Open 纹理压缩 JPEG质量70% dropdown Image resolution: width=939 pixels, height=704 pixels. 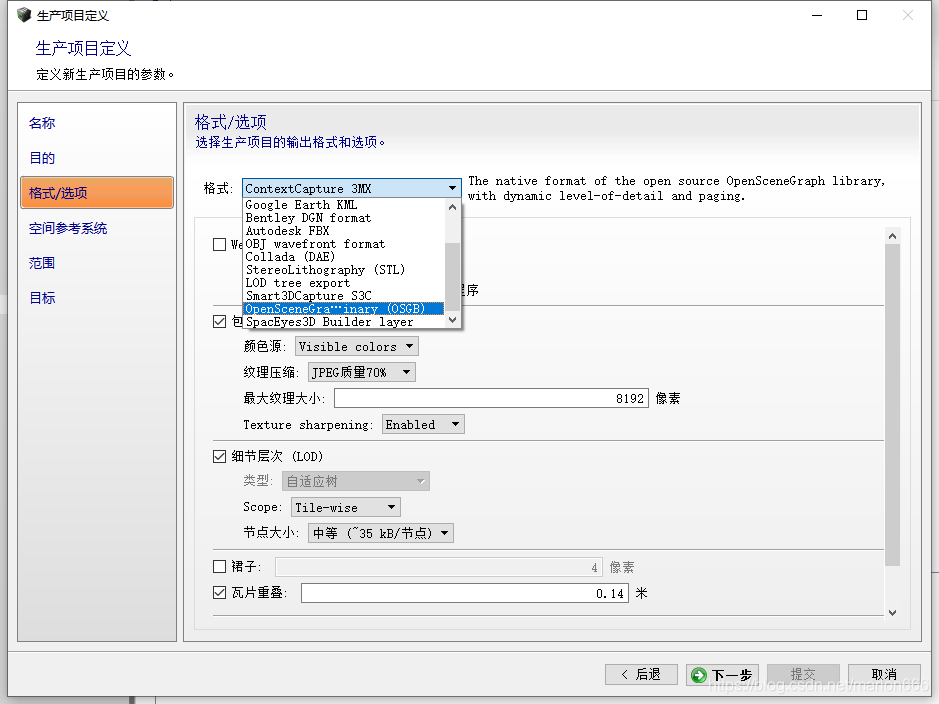(x=362, y=372)
